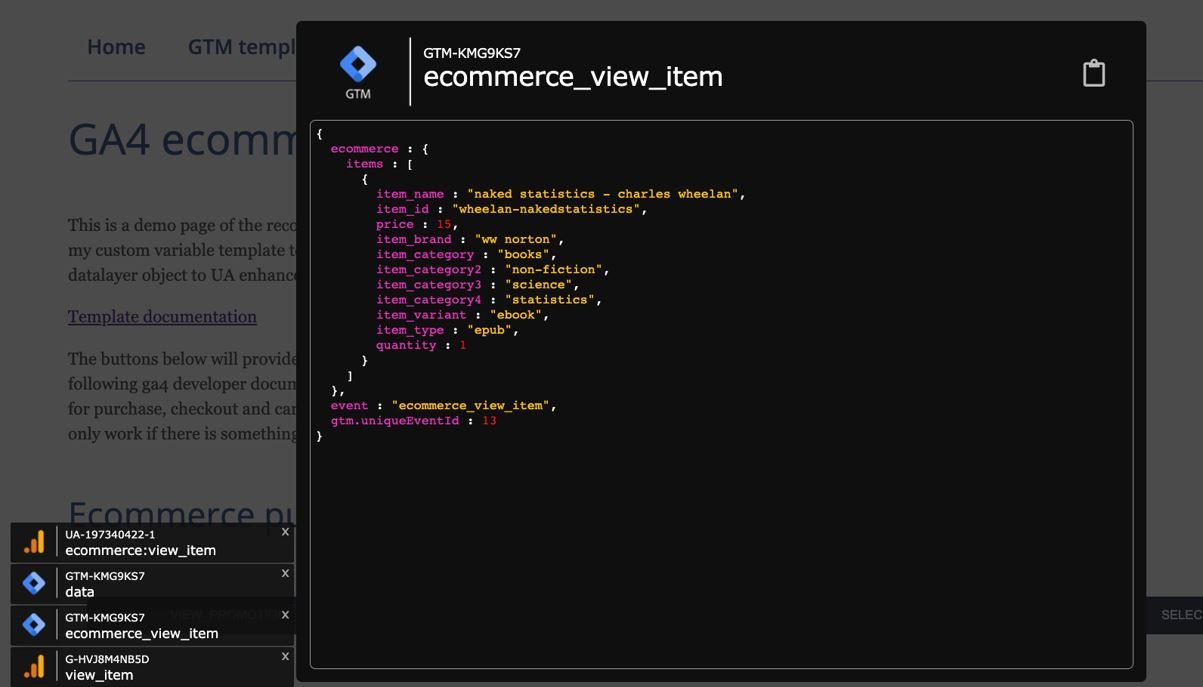
Task: Click the GTM-KMG9KS7 container ID in panel header
Action: pos(472,53)
